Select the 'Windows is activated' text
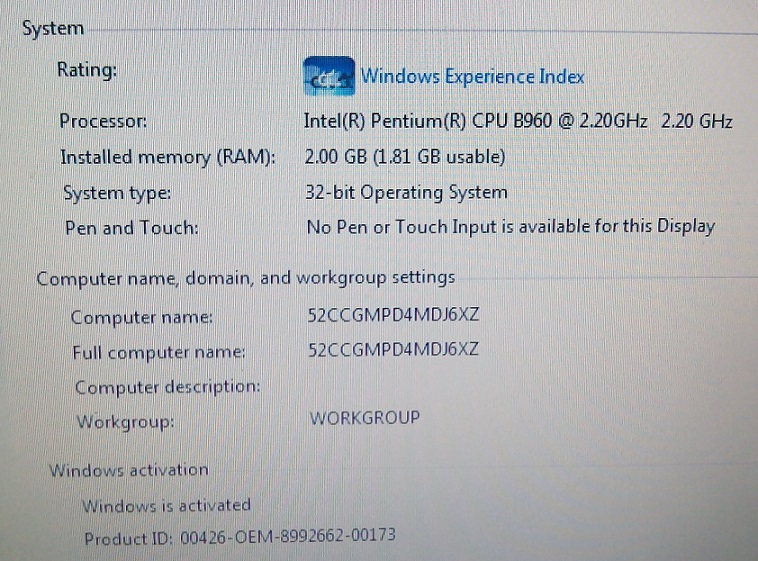758x561 pixels. pos(166,505)
